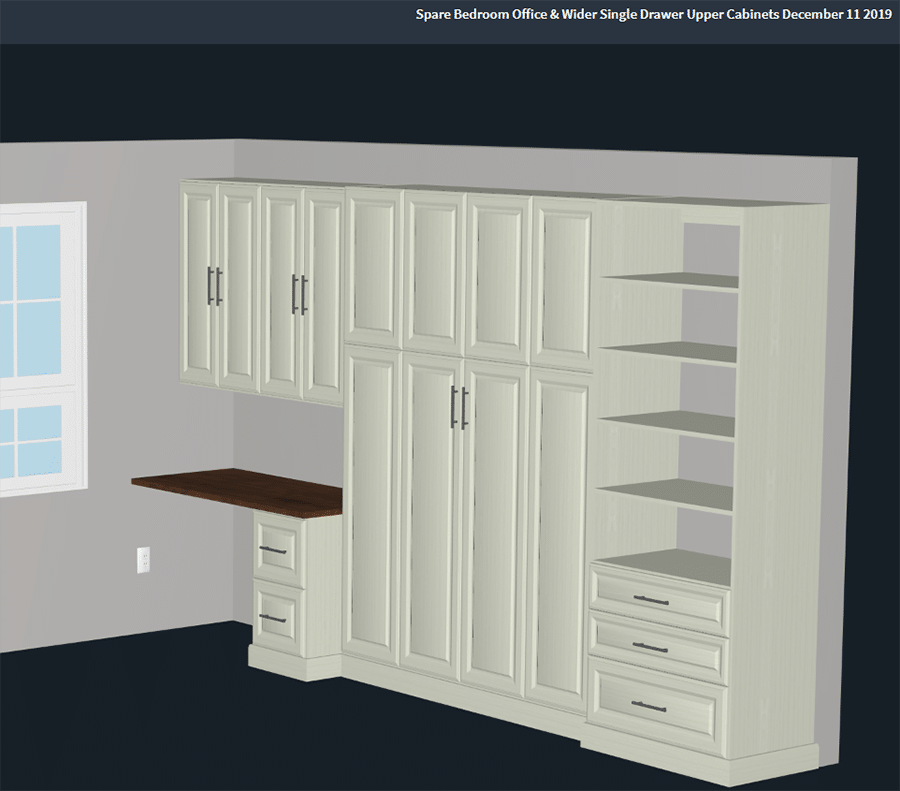Select the white window on the left wall
The width and height of the screenshot is (900, 791).
(43, 348)
